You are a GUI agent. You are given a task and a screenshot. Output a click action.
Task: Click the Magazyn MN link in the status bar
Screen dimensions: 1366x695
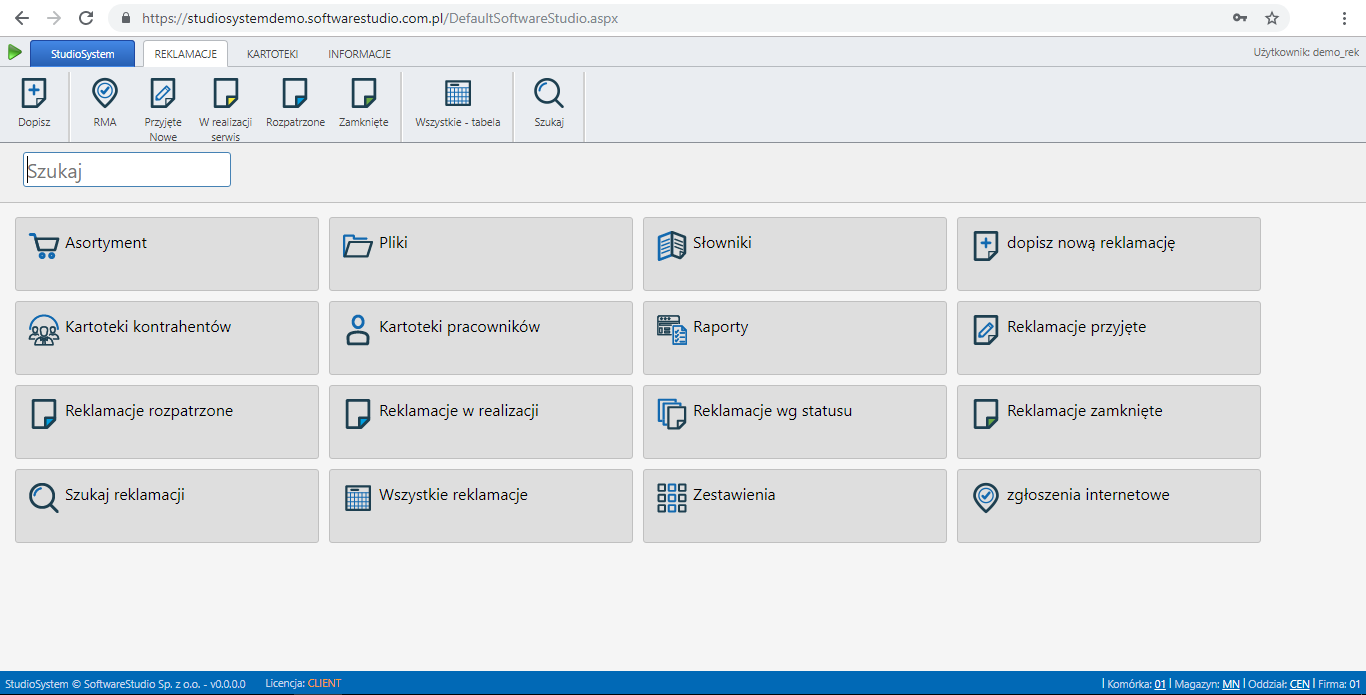pos(1230,684)
